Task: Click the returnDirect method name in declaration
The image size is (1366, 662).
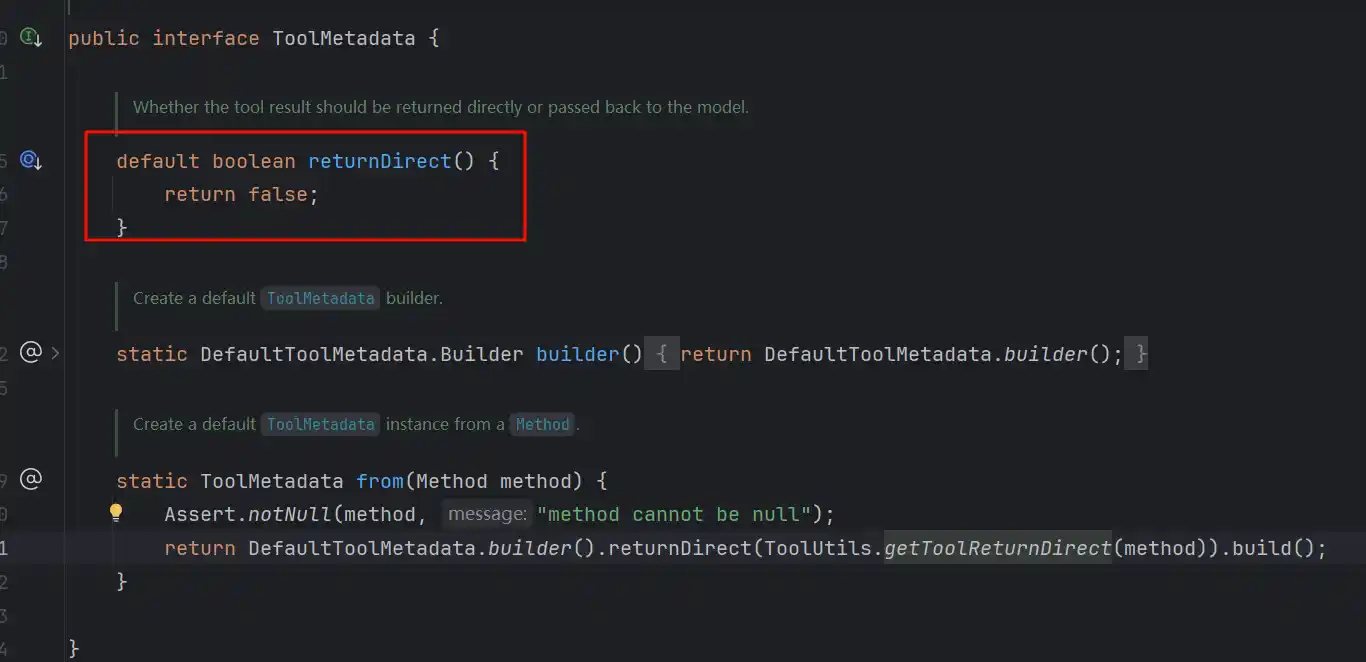Action: point(379,161)
